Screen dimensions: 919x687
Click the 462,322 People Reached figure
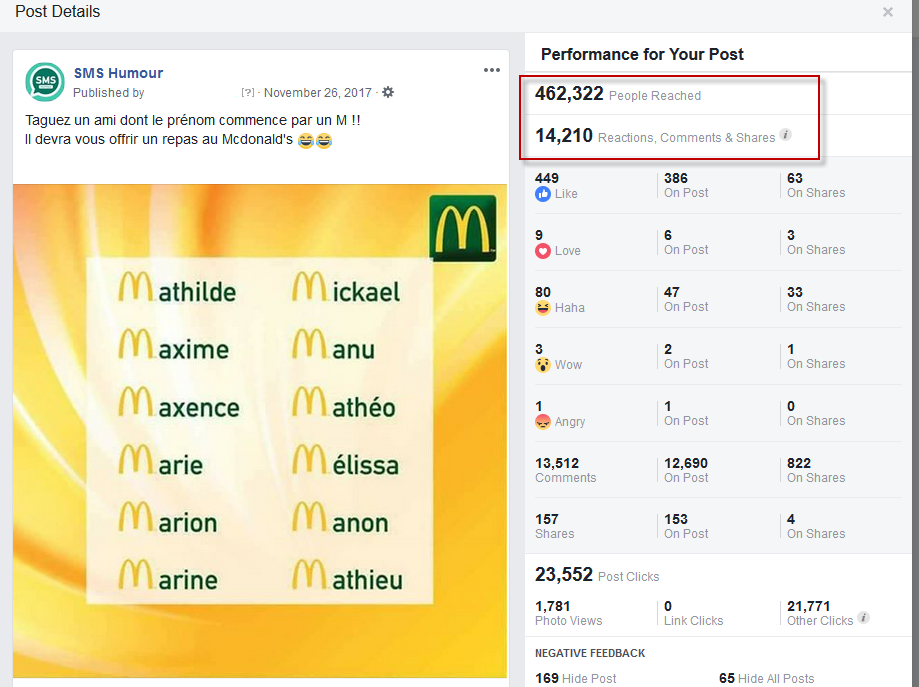click(569, 94)
